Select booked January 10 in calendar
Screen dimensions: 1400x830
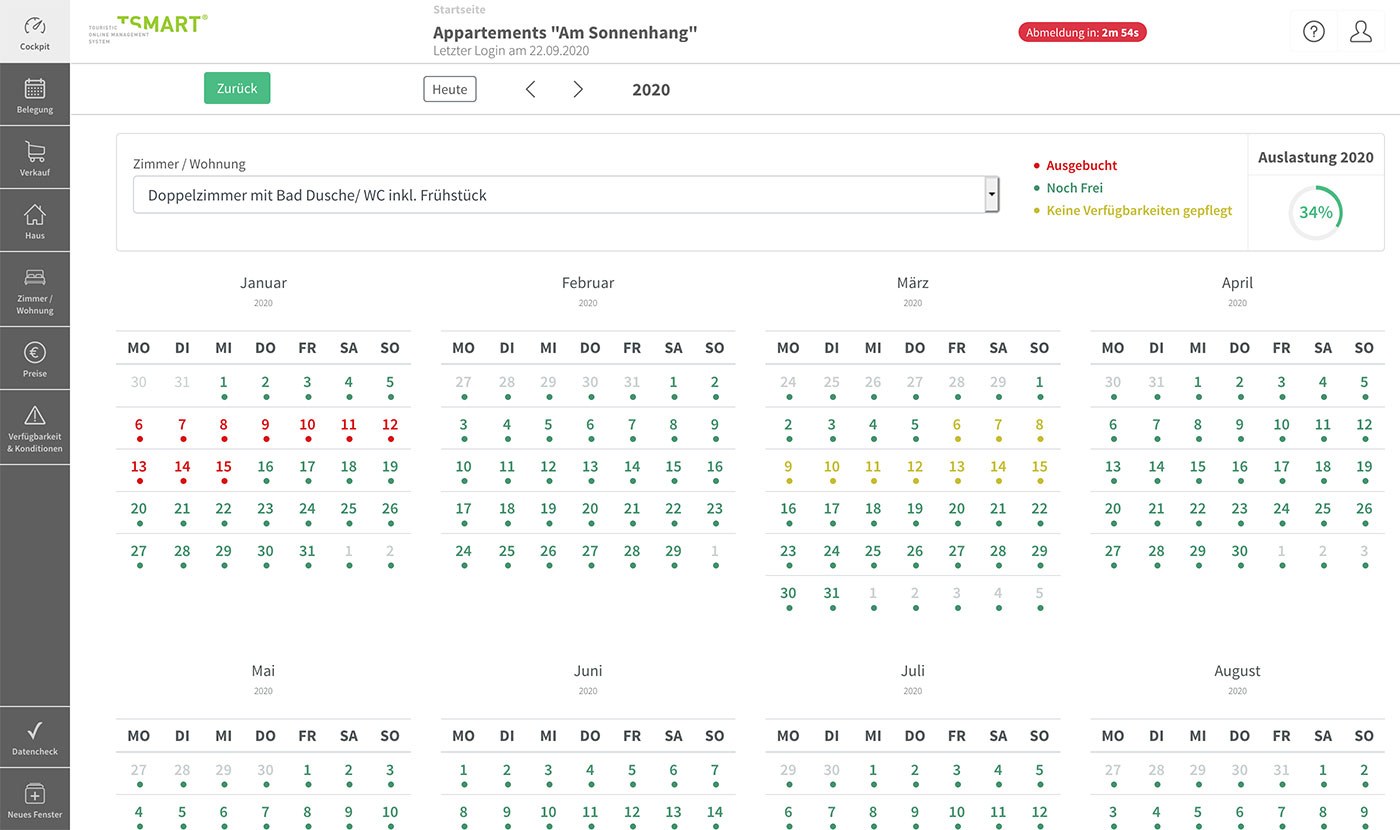(x=307, y=426)
